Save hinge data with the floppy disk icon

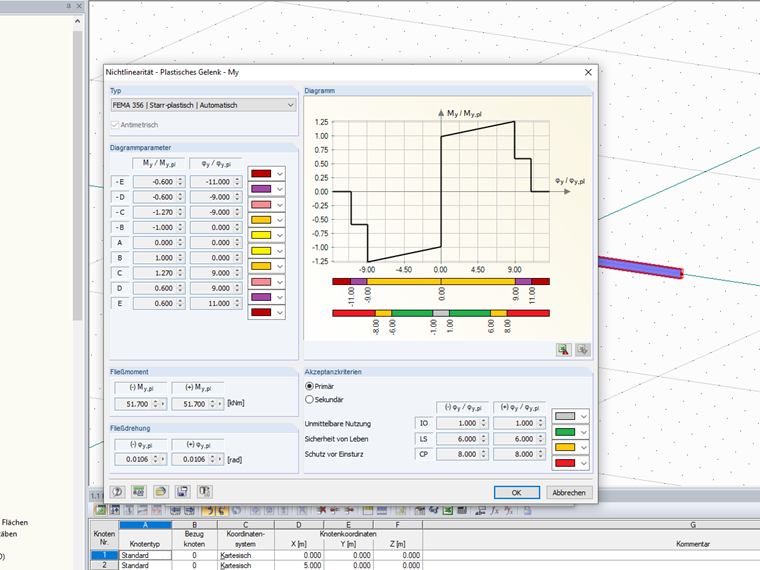(183, 492)
